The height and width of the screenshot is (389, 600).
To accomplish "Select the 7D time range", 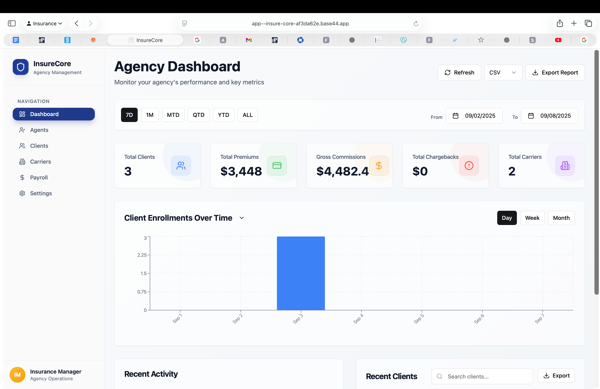I will coord(129,115).
